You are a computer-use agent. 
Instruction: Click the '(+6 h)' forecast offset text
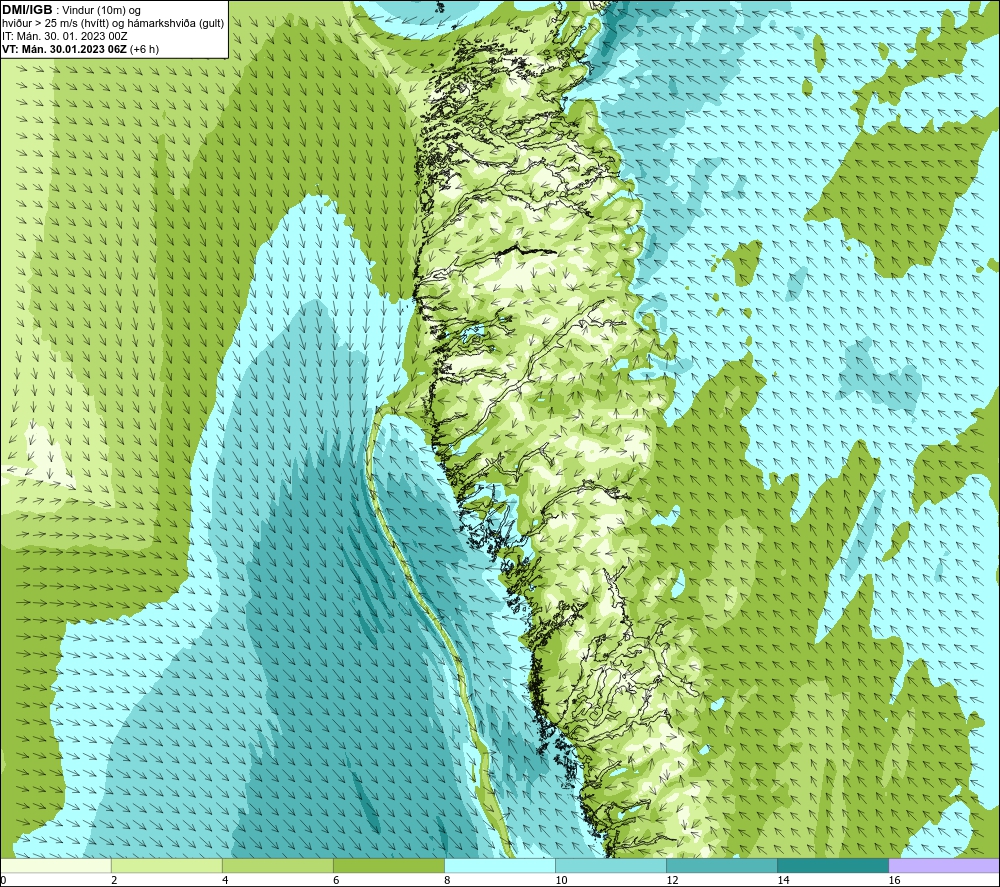point(144,49)
